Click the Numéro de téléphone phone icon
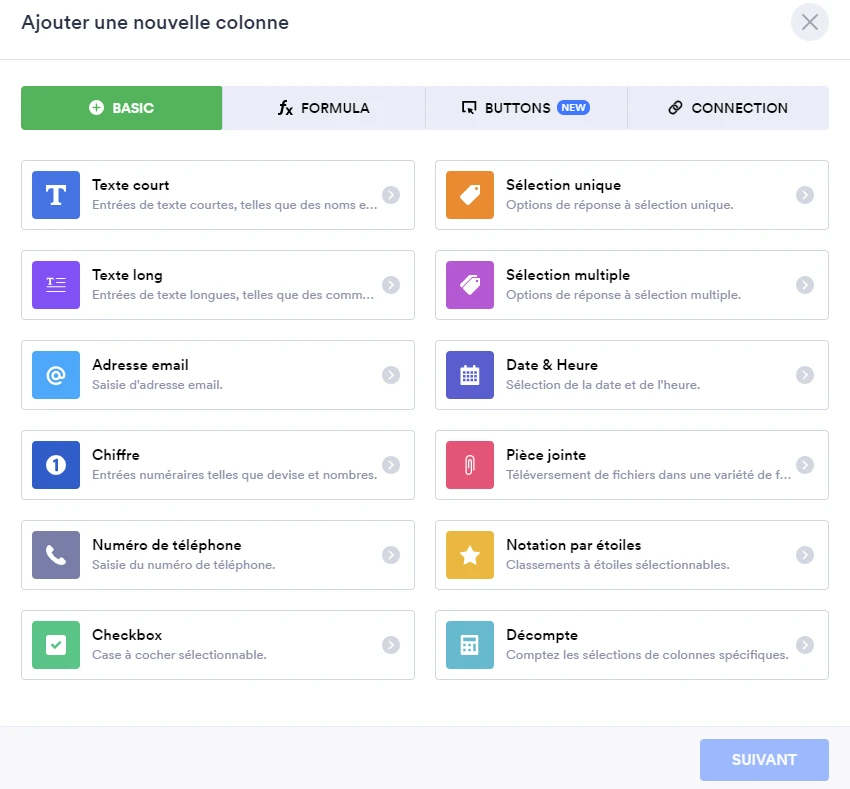Viewport: 850px width, 789px height. click(56, 555)
